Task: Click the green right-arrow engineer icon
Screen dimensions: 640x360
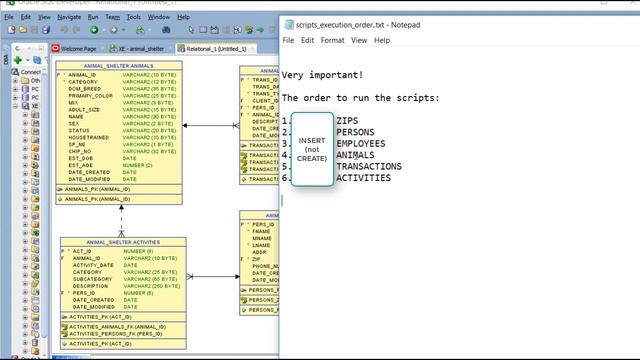Action: click(260, 30)
